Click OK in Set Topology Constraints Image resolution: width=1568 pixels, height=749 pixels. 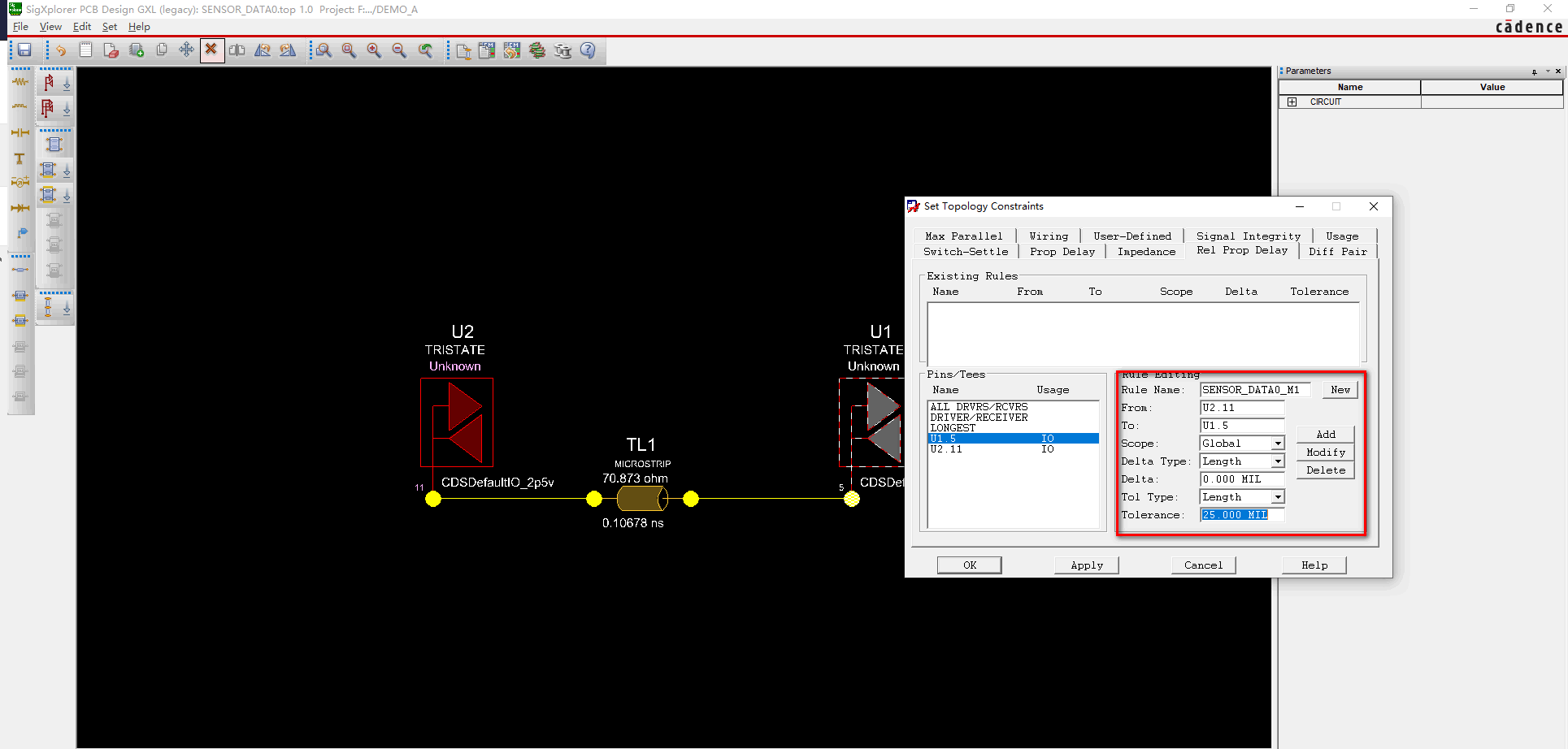tap(970, 565)
